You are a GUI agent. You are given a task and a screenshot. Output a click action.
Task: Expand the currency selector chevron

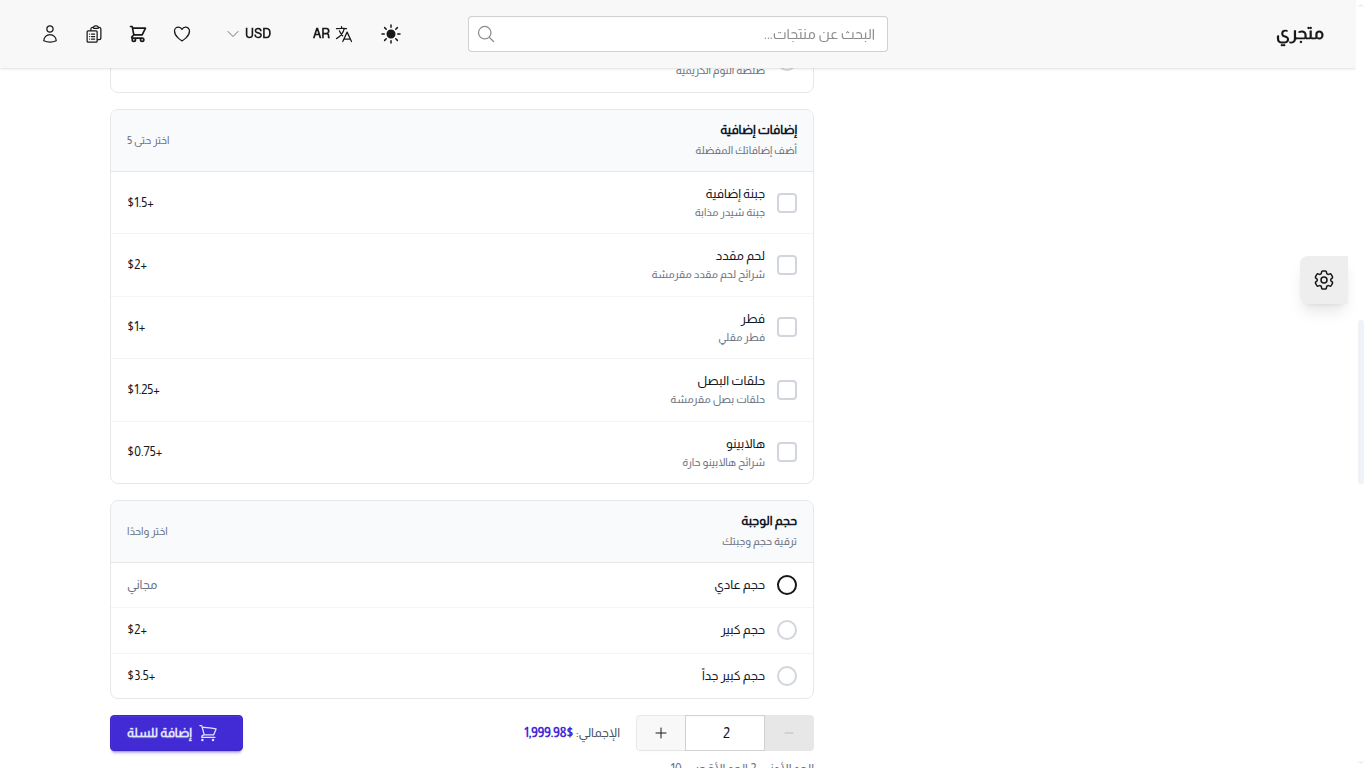[x=231, y=33]
